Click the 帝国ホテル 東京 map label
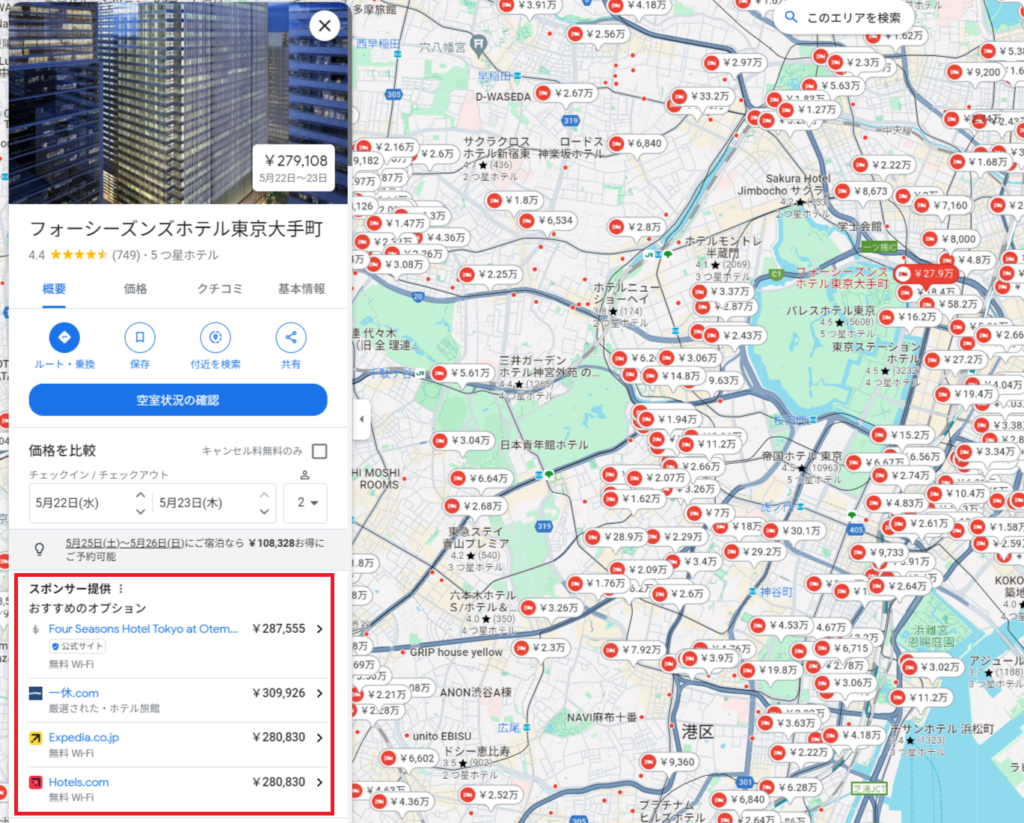 [802, 456]
